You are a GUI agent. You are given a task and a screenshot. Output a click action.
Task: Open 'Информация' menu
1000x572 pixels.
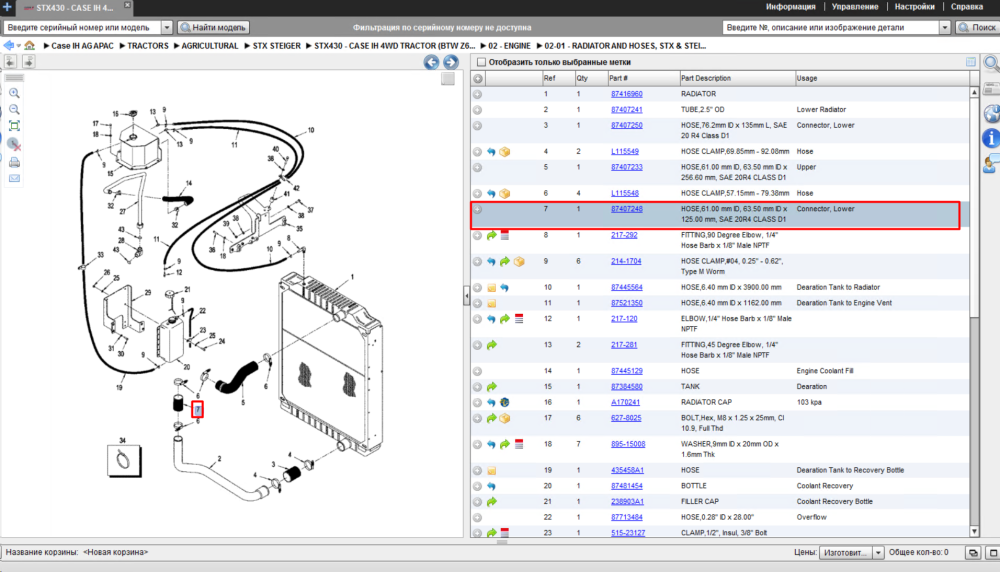tap(790, 7)
